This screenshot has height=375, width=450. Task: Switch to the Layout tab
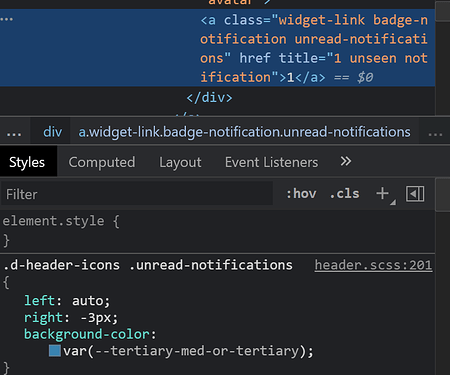(x=180, y=162)
